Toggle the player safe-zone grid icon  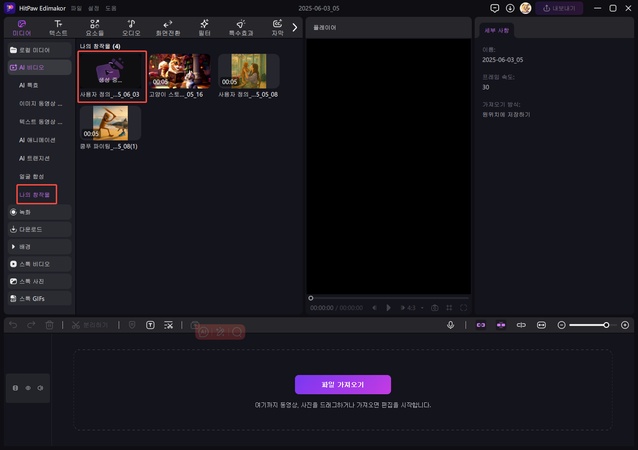tap(449, 308)
